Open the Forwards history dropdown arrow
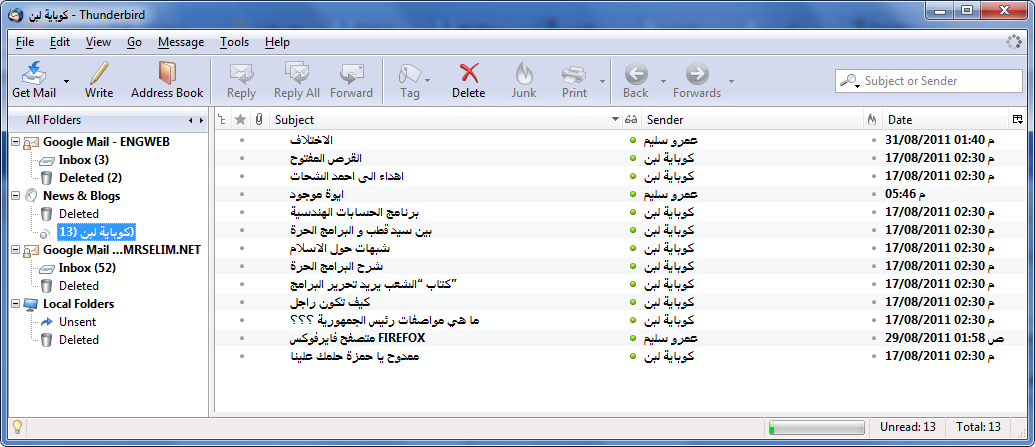Image resolution: width=1035 pixels, height=447 pixels. [731, 81]
